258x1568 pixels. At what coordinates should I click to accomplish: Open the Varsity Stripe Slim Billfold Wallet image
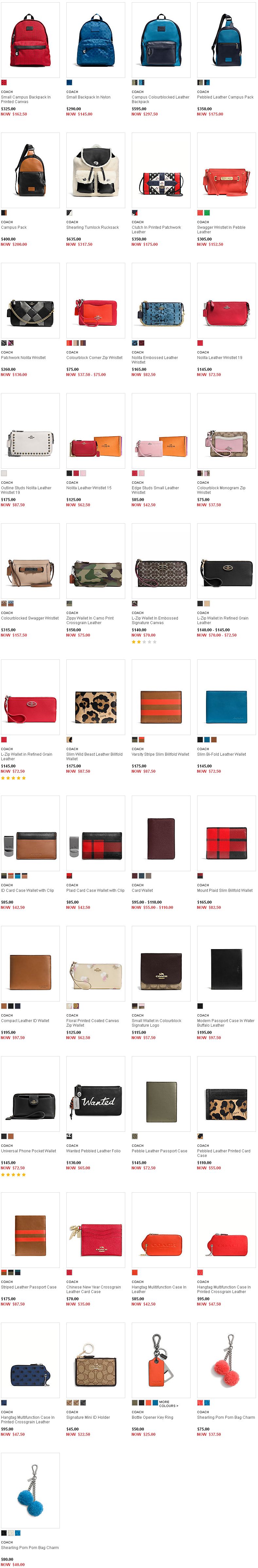[x=161, y=697]
